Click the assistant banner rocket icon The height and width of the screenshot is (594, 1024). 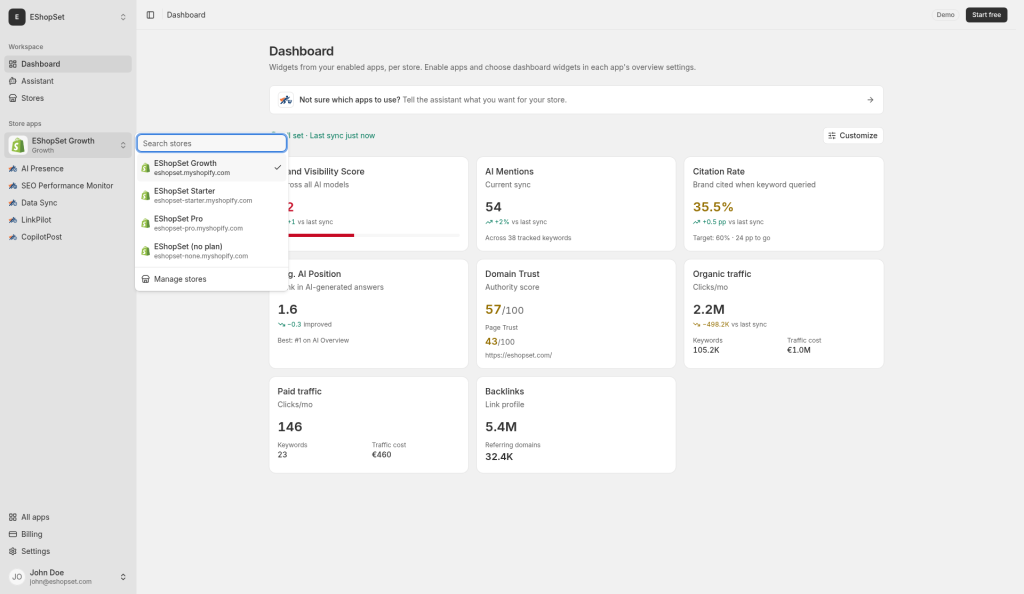[285, 100]
